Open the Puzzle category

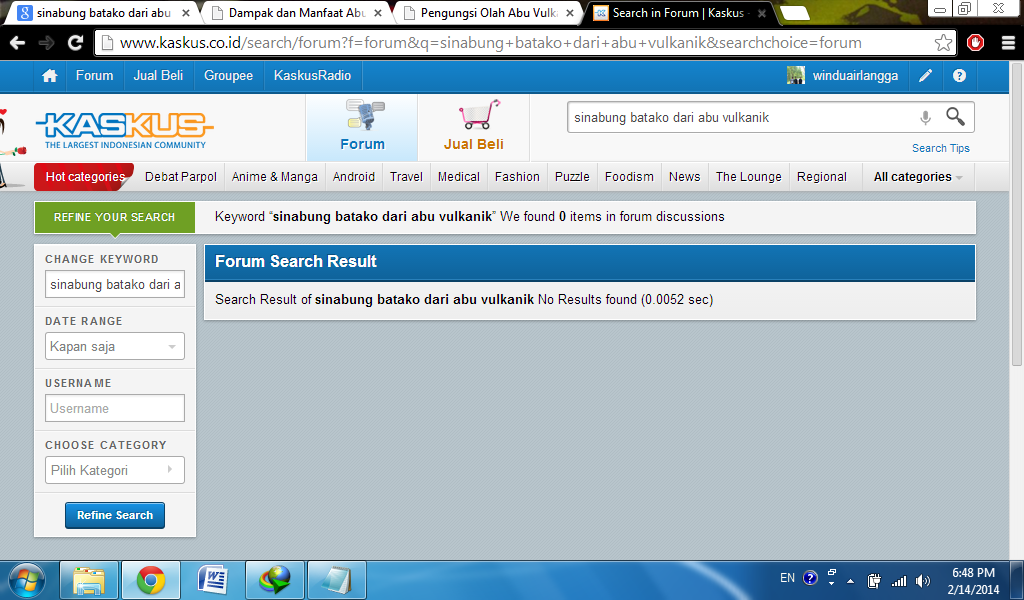(x=572, y=177)
